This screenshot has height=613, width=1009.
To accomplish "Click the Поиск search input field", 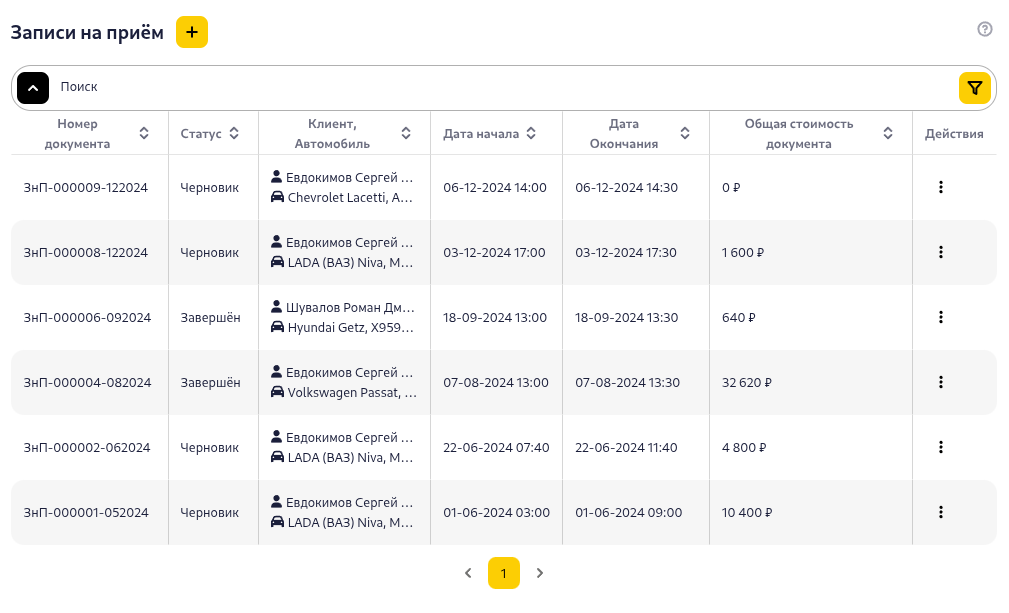I will tap(500, 88).
